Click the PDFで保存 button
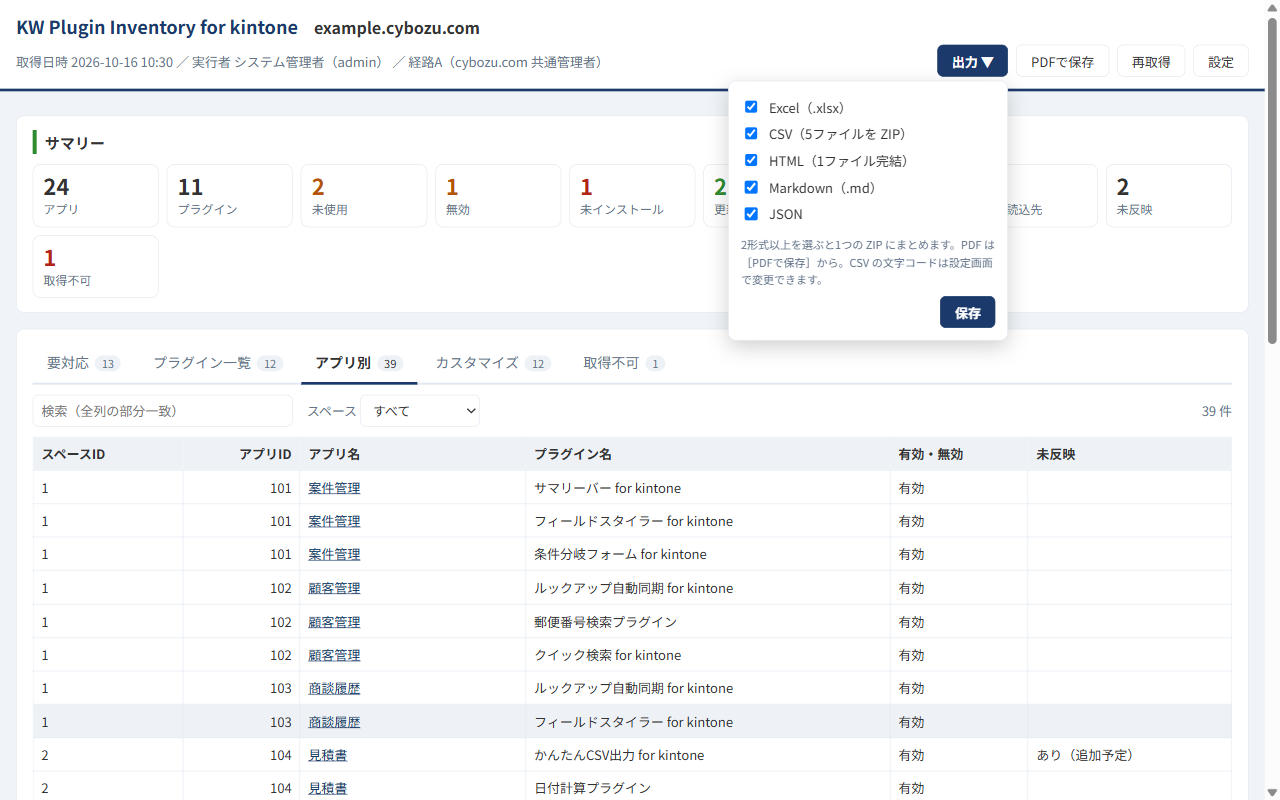Screen dimensions: 1280x800 [x=1062, y=61]
